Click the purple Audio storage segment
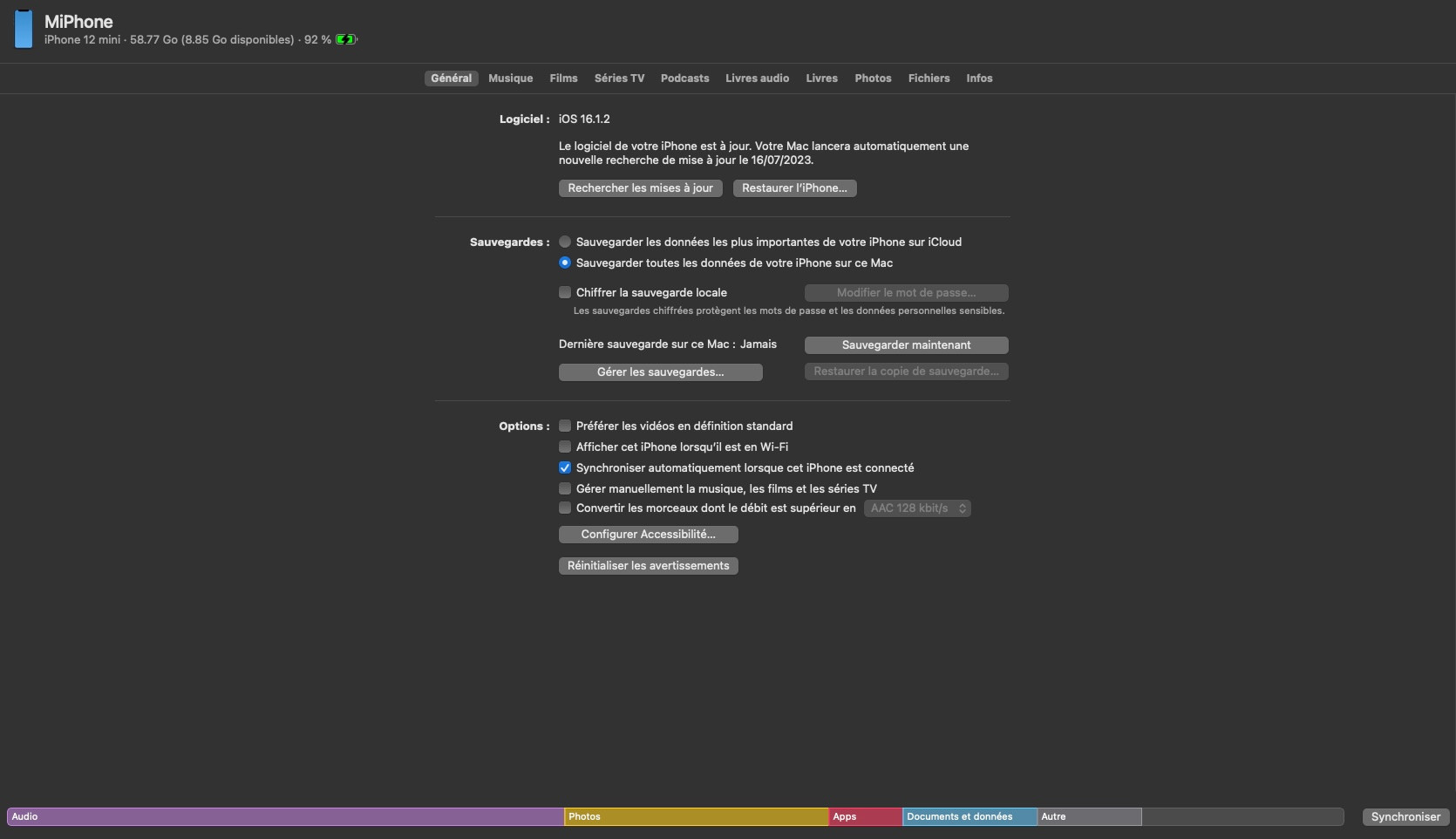The height and width of the screenshot is (839, 1456). point(286,817)
